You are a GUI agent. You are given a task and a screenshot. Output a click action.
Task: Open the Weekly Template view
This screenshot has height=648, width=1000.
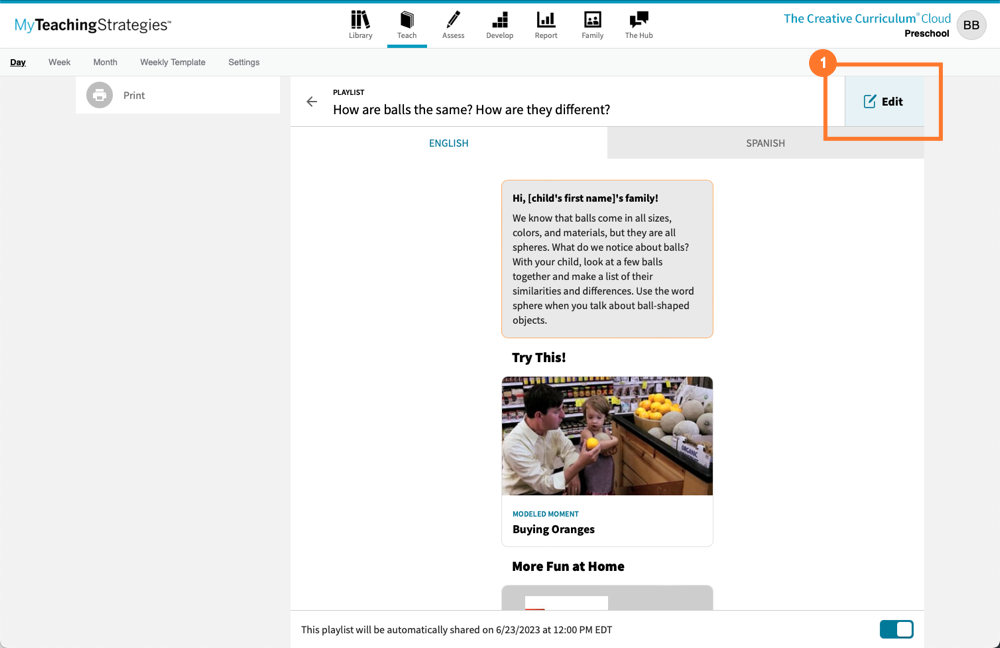pos(172,62)
